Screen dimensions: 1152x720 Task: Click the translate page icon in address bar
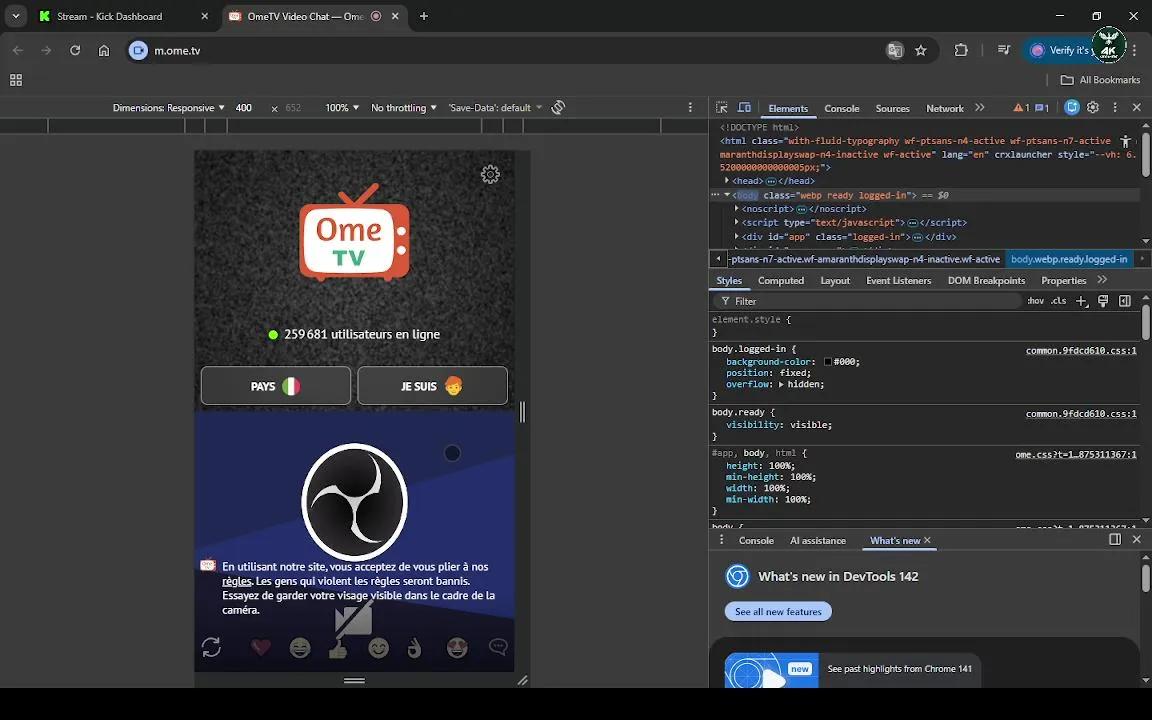pyautogui.click(x=895, y=51)
